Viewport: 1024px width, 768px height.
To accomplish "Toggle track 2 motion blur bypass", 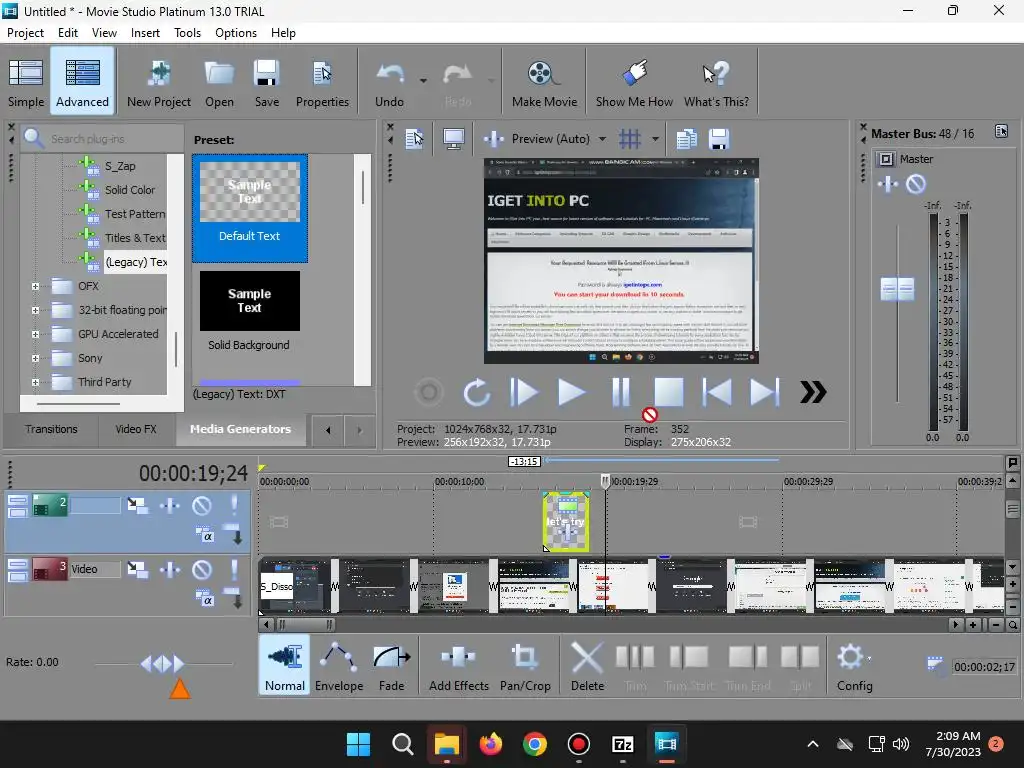I will tap(137, 505).
